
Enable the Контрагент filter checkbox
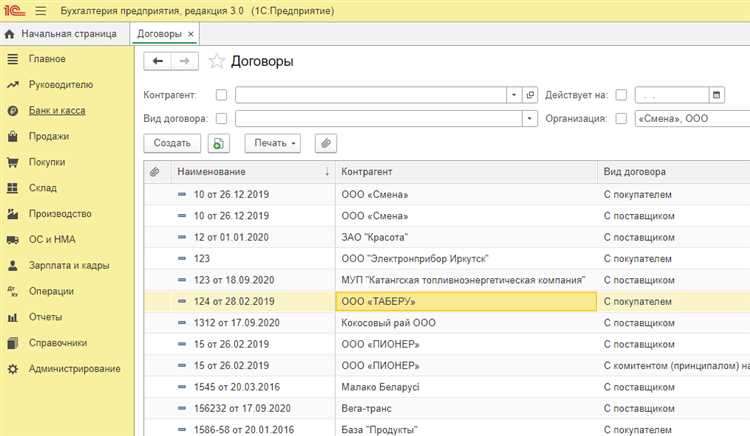pos(221,95)
